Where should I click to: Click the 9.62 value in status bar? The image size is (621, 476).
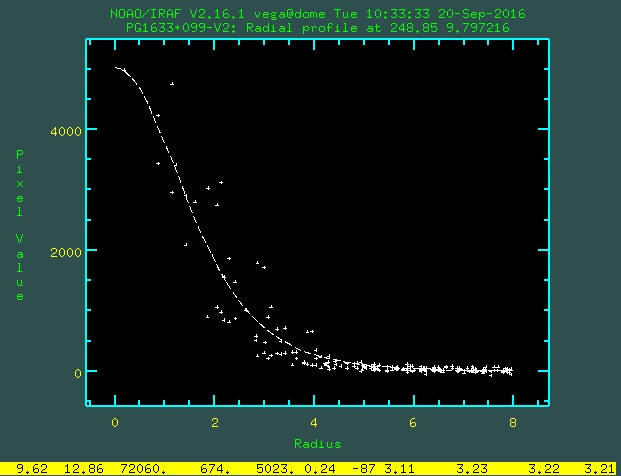32,469
